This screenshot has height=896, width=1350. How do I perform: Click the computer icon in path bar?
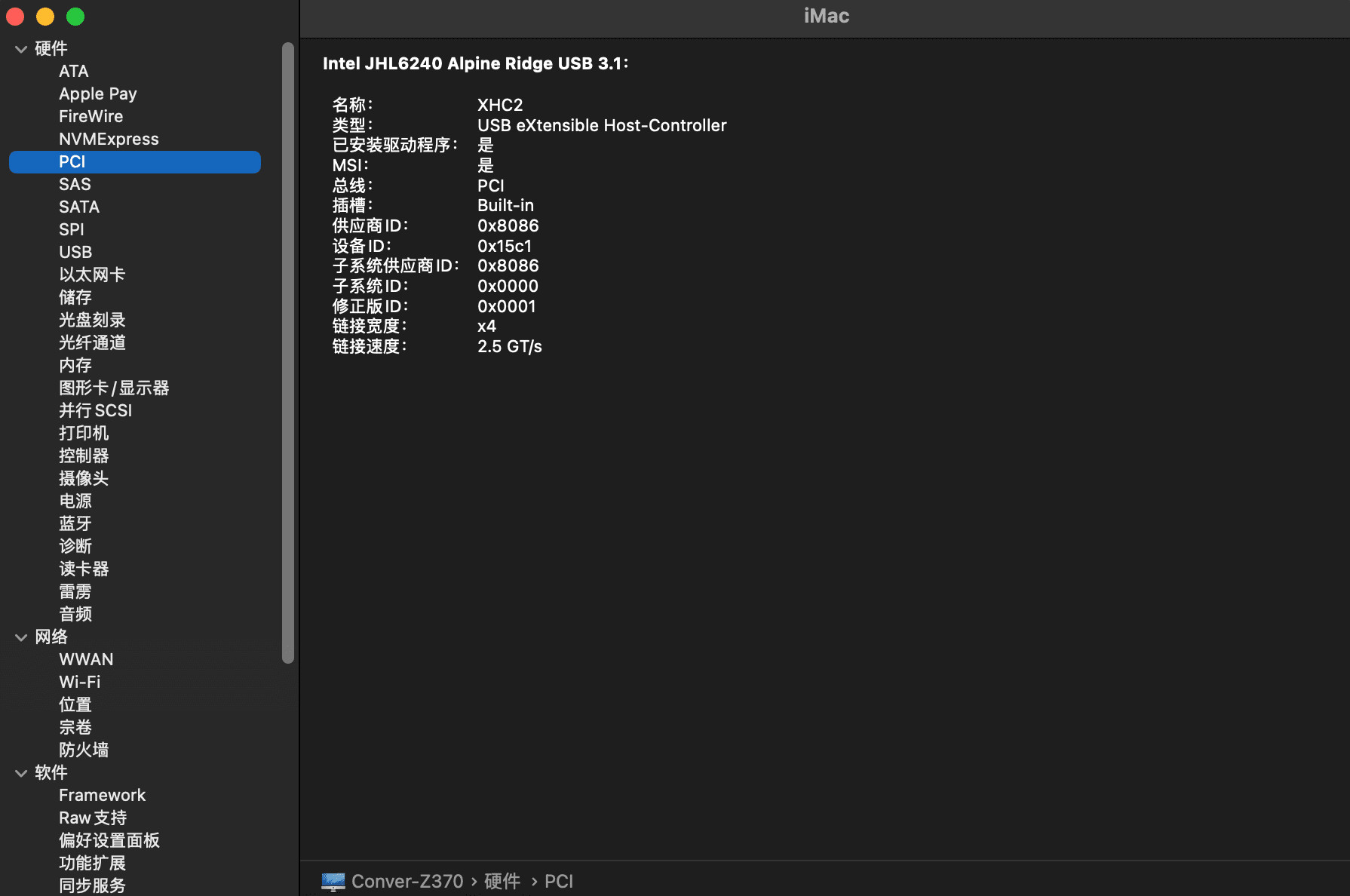333,881
